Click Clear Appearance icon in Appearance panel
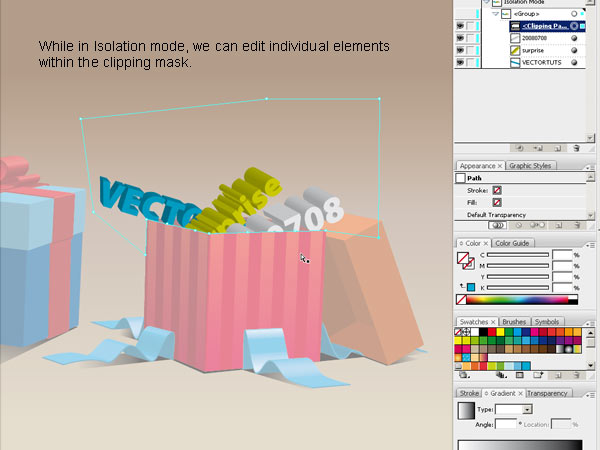This screenshot has width=600, height=450. click(x=518, y=225)
